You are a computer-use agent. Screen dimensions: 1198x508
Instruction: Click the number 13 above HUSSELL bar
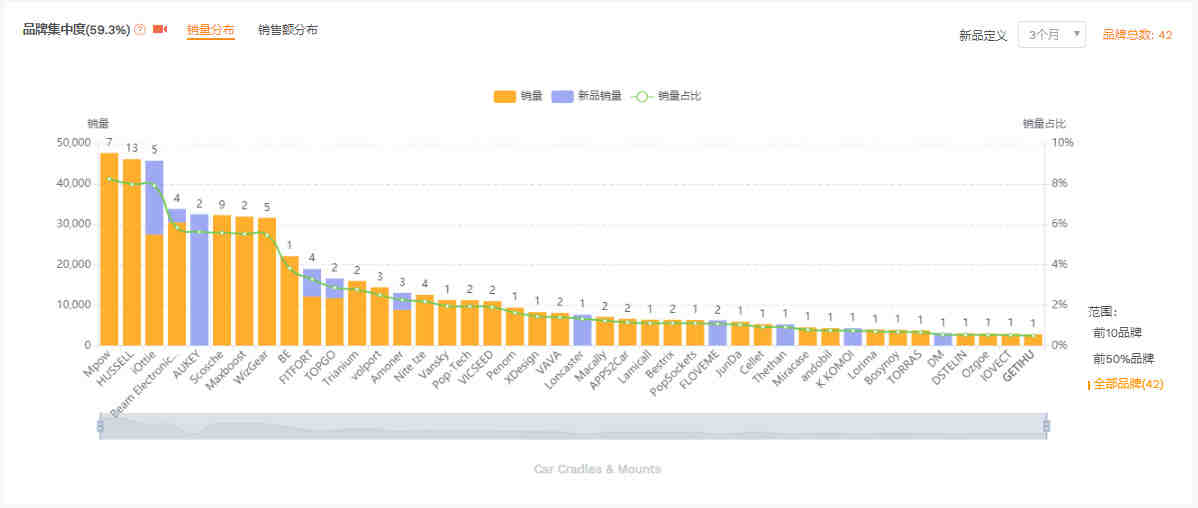point(132,148)
